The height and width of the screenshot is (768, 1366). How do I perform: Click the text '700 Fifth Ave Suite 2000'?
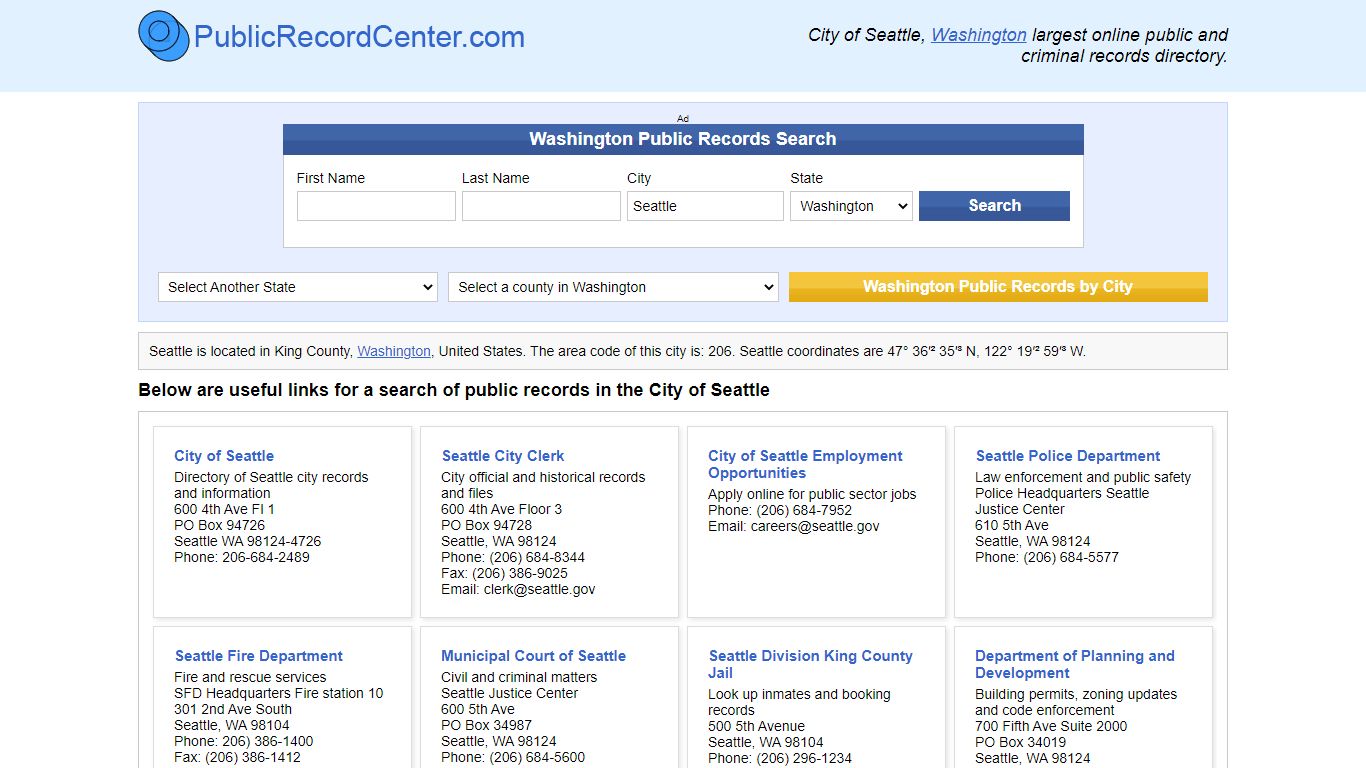pos(1051,726)
